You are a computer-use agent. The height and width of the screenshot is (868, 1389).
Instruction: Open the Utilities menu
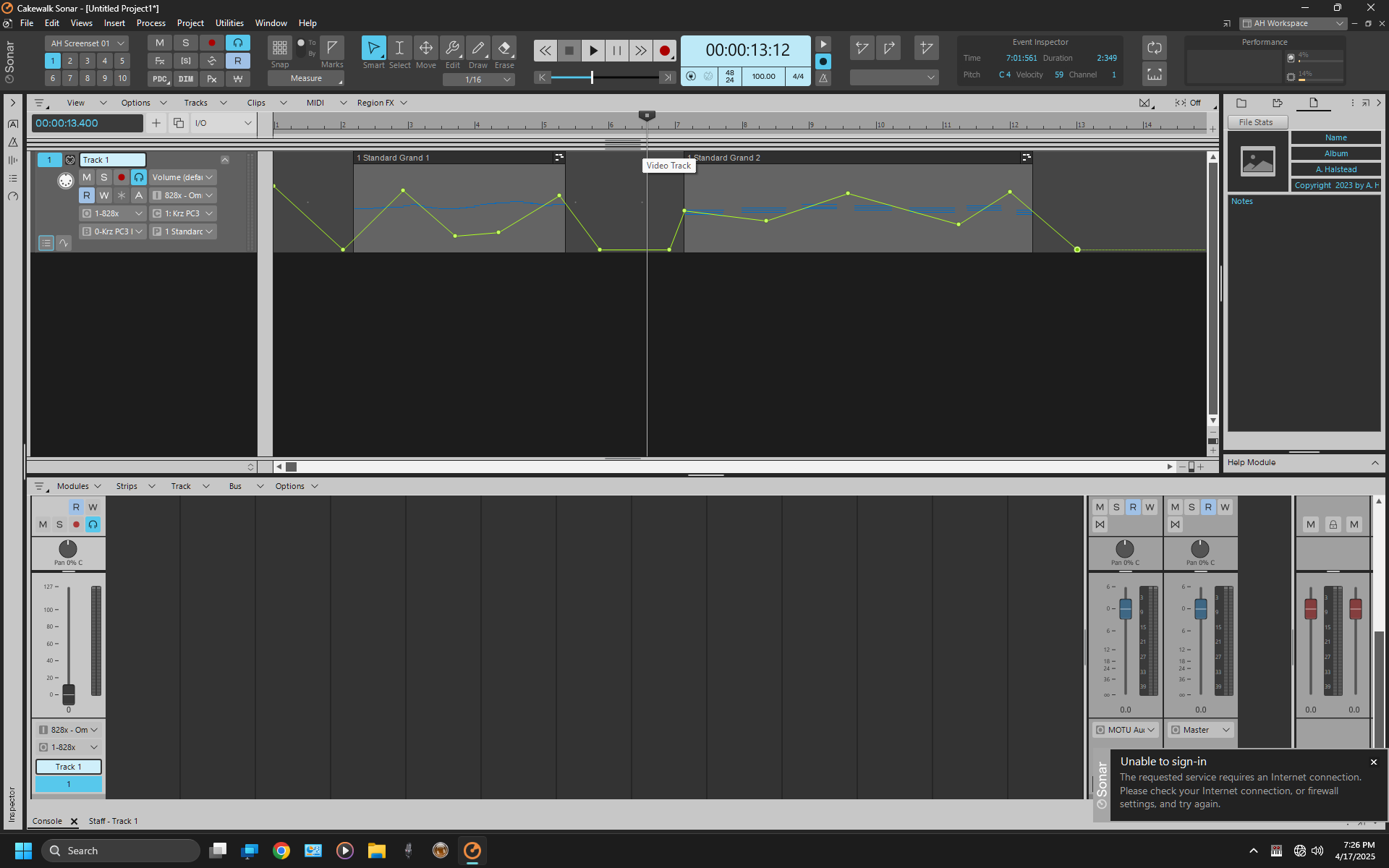click(x=229, y=23)
